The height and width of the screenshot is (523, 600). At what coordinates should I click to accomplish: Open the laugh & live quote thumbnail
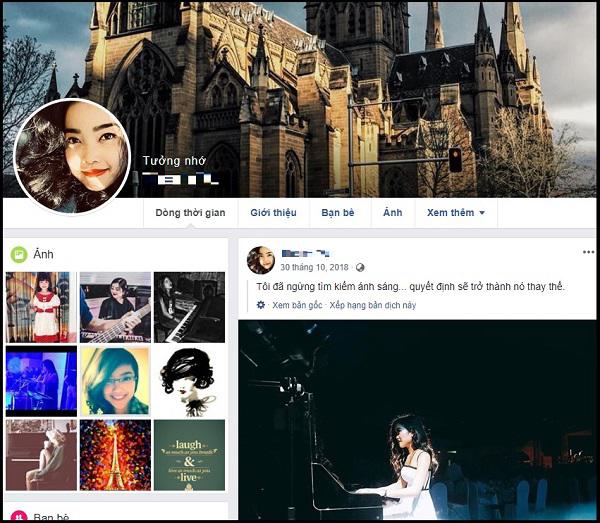[189, 455]
